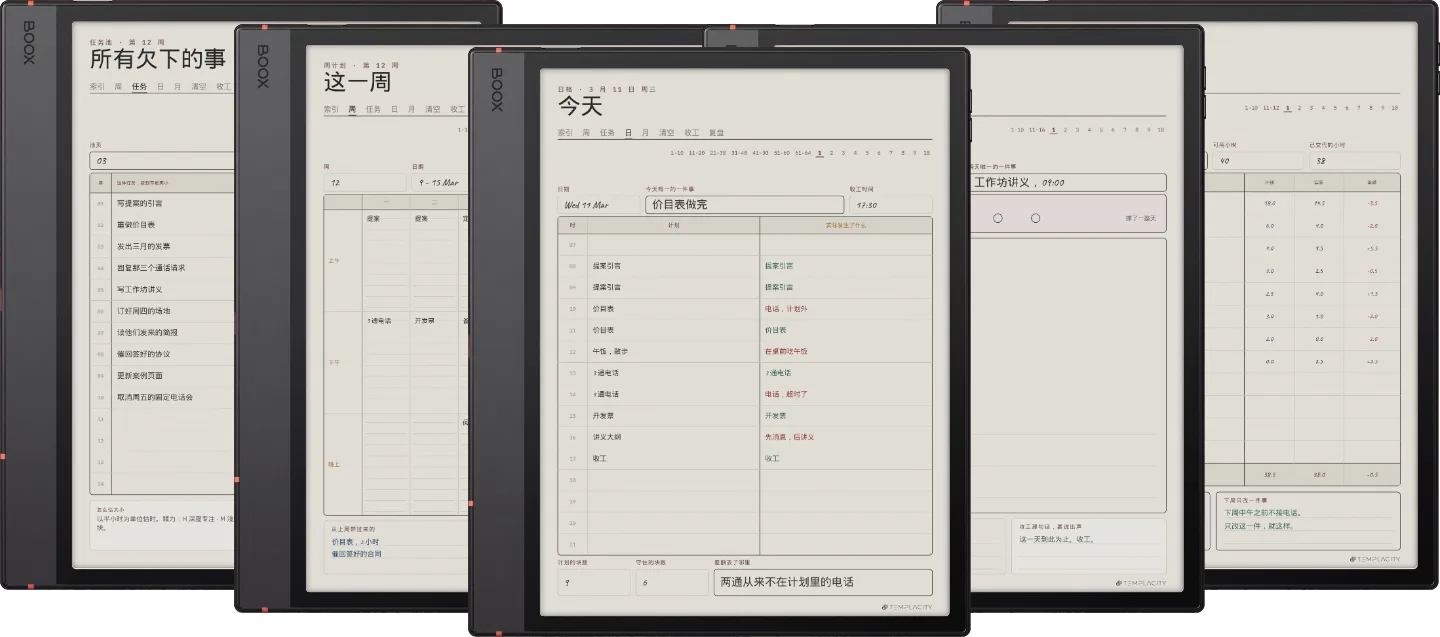Screen dimensions: 1440x637
Task: Click the 17:30 finish time field
Action: pyautogui.click(x=890, y=204)
